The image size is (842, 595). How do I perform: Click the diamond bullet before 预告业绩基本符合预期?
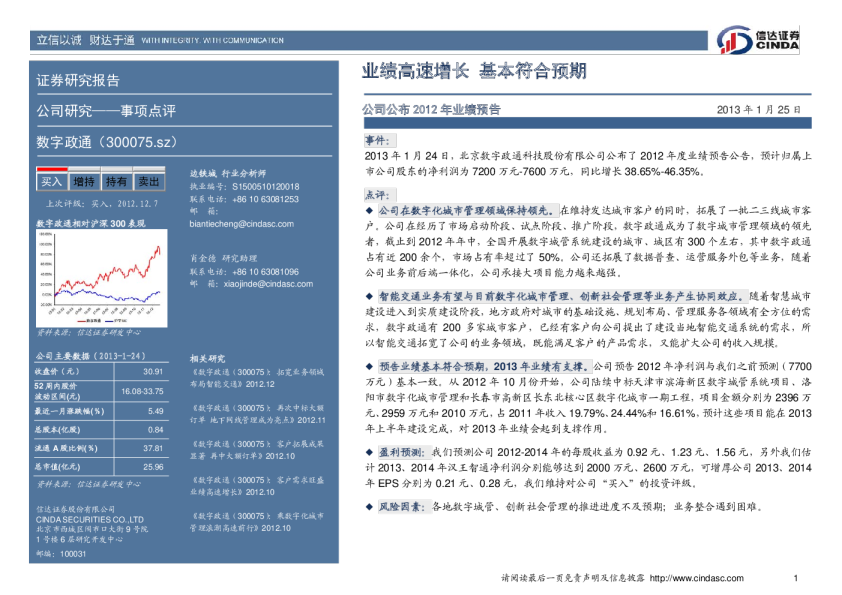click(x=369, y=367)
